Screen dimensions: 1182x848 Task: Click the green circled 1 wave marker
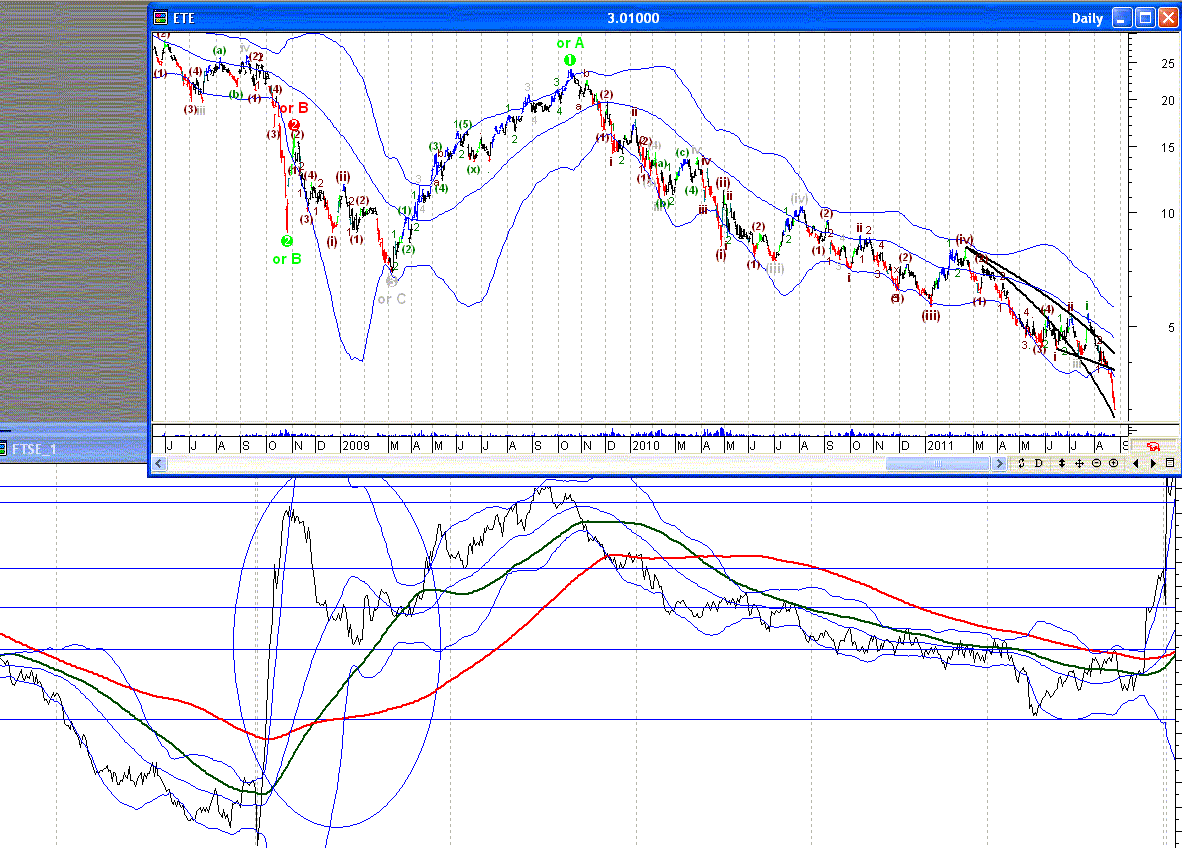[x=570, y=60]
